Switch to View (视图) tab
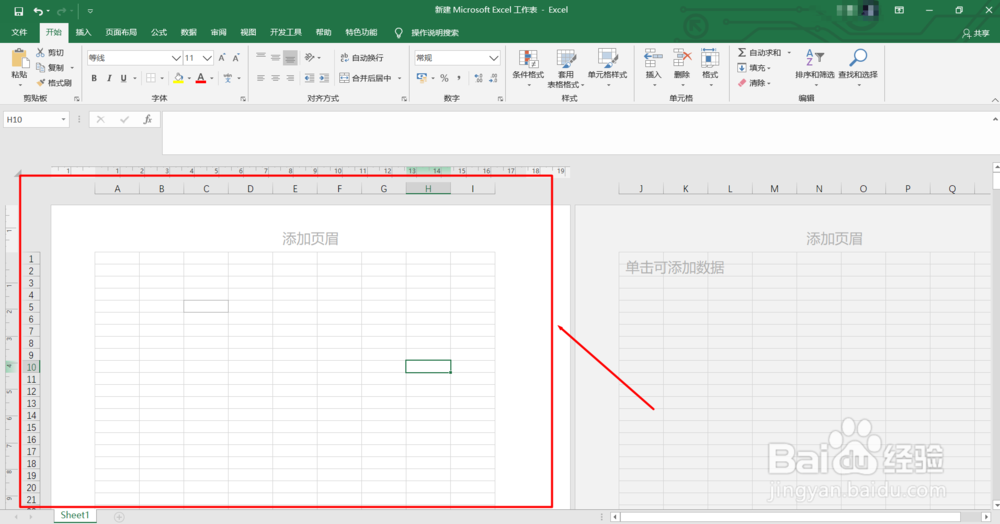The height and width of the screenshot is (524, 1000). click(248, 33)
